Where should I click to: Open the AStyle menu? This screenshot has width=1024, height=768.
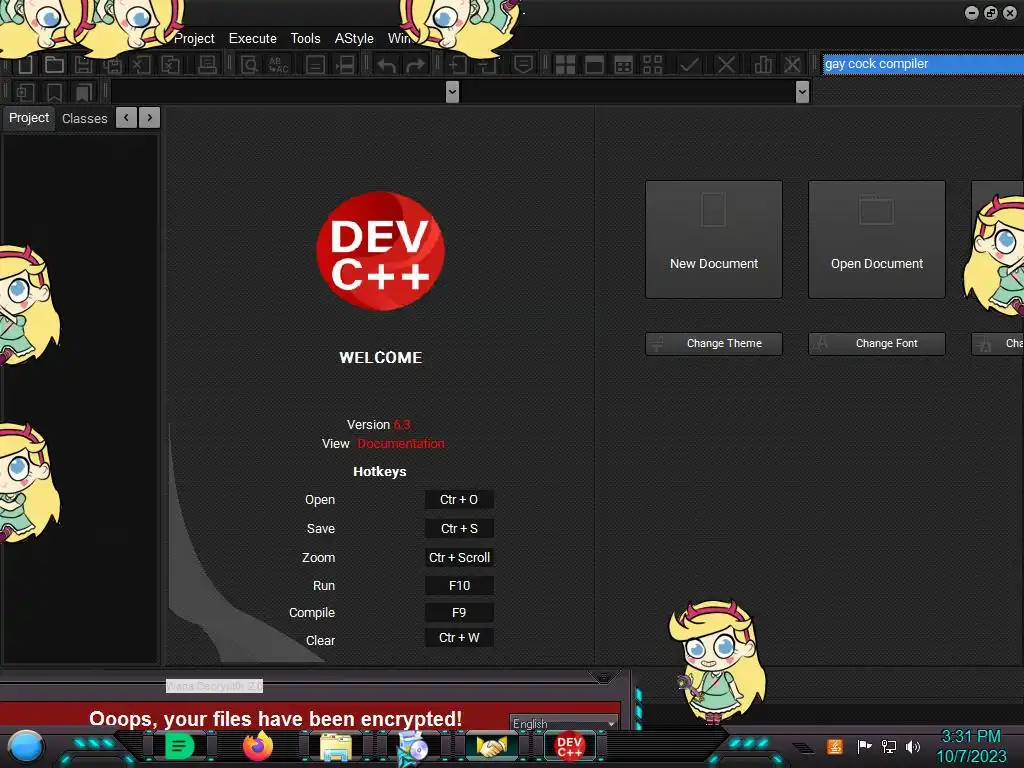(x=354, y=39)
